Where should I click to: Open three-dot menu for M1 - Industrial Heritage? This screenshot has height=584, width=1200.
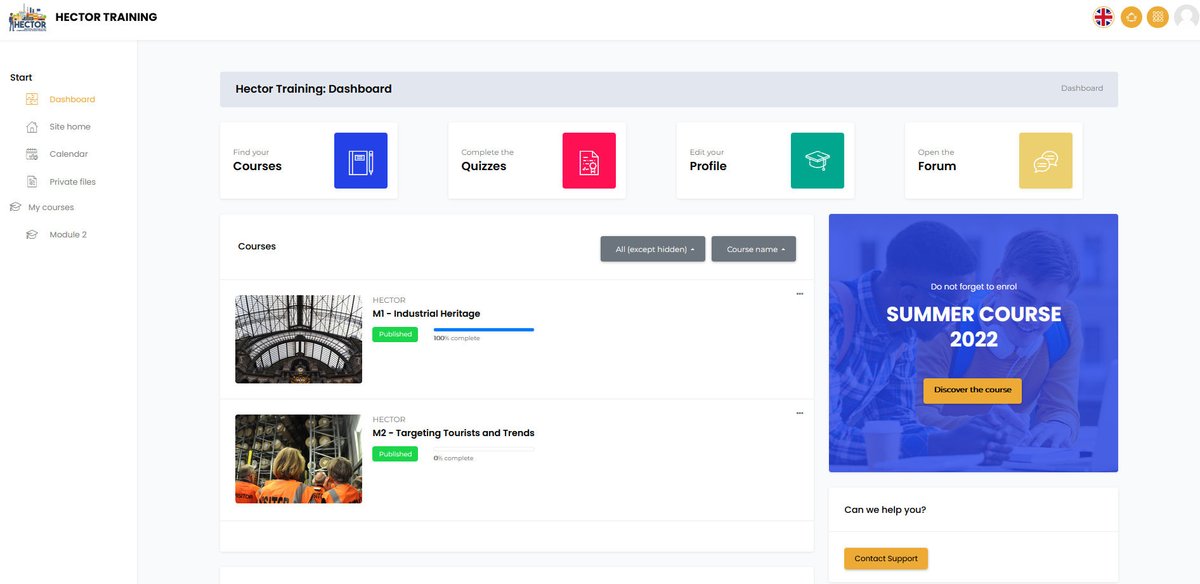tap(799, 294)
